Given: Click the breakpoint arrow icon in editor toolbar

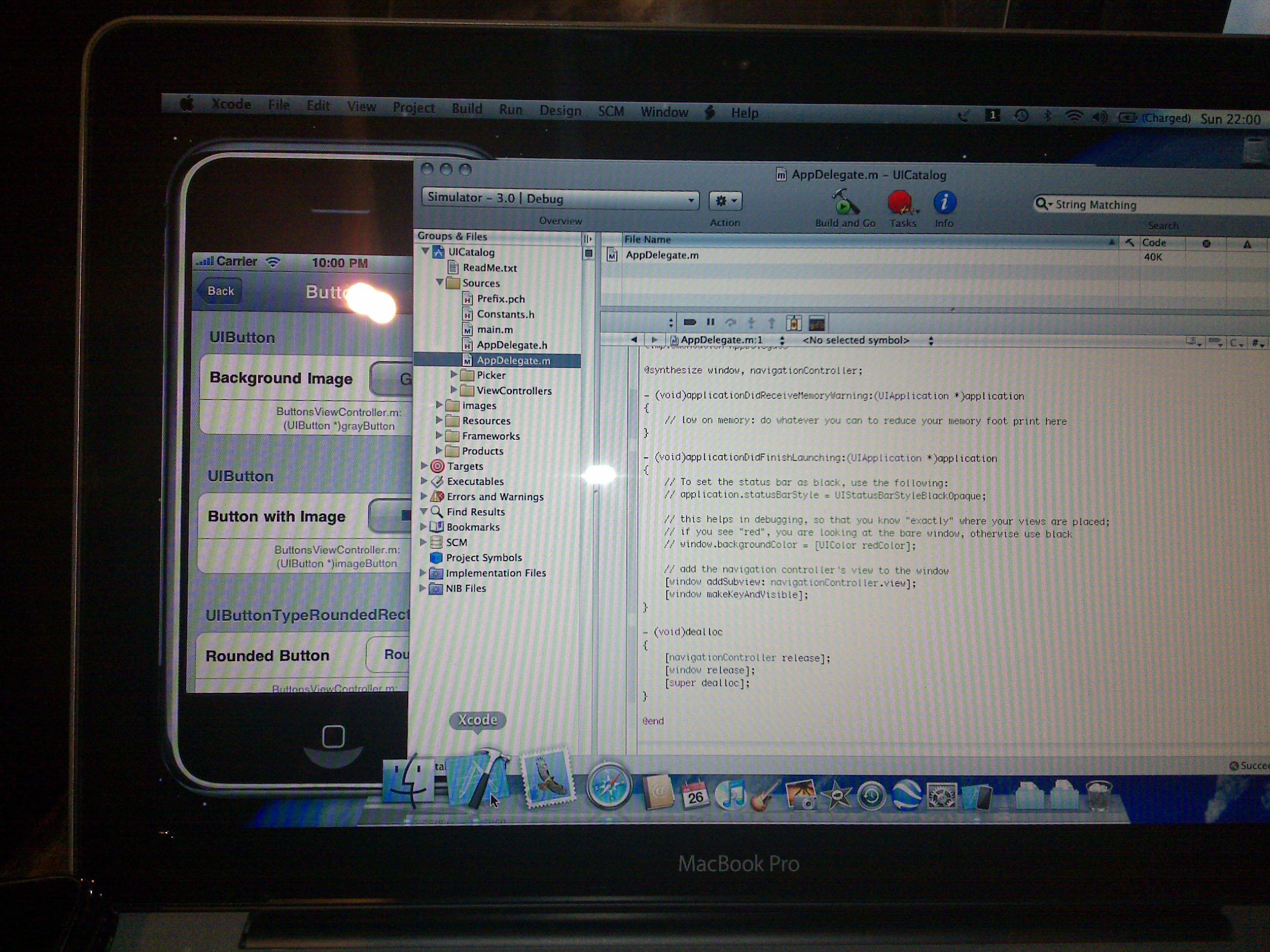Looking at the screenshot, I should tap(690, 323).
